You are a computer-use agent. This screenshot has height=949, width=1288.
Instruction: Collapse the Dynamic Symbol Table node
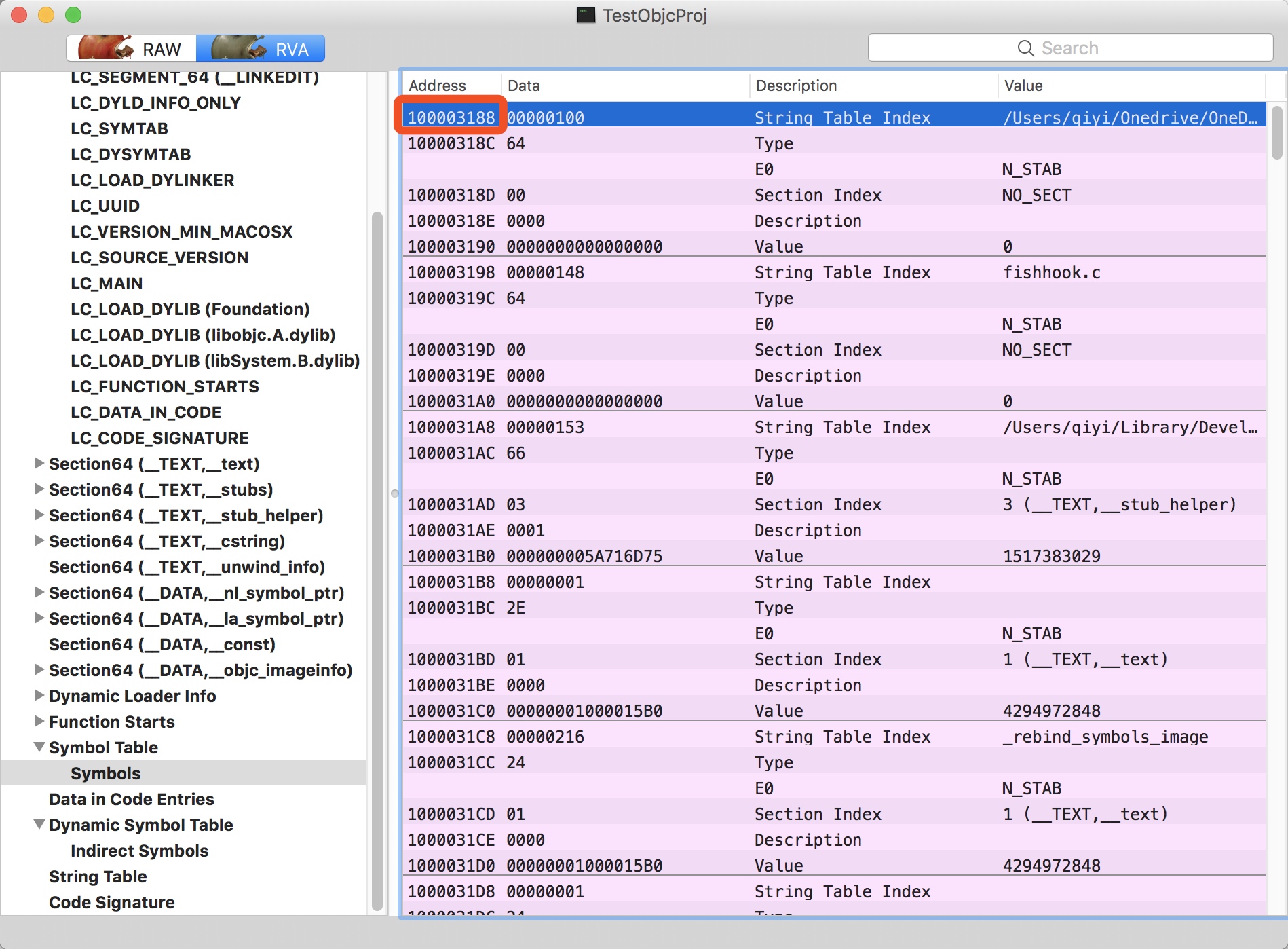pos(39,824)
